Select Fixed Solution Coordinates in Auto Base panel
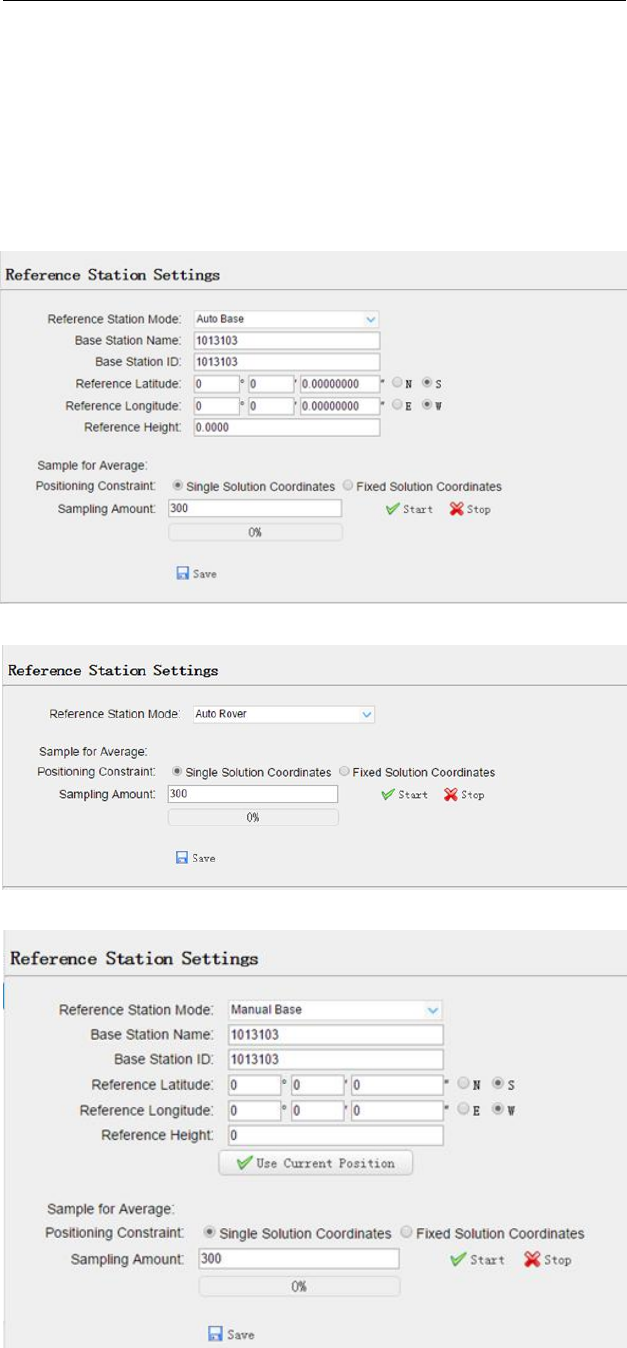The image size is (627, 1348). [348, 486]
